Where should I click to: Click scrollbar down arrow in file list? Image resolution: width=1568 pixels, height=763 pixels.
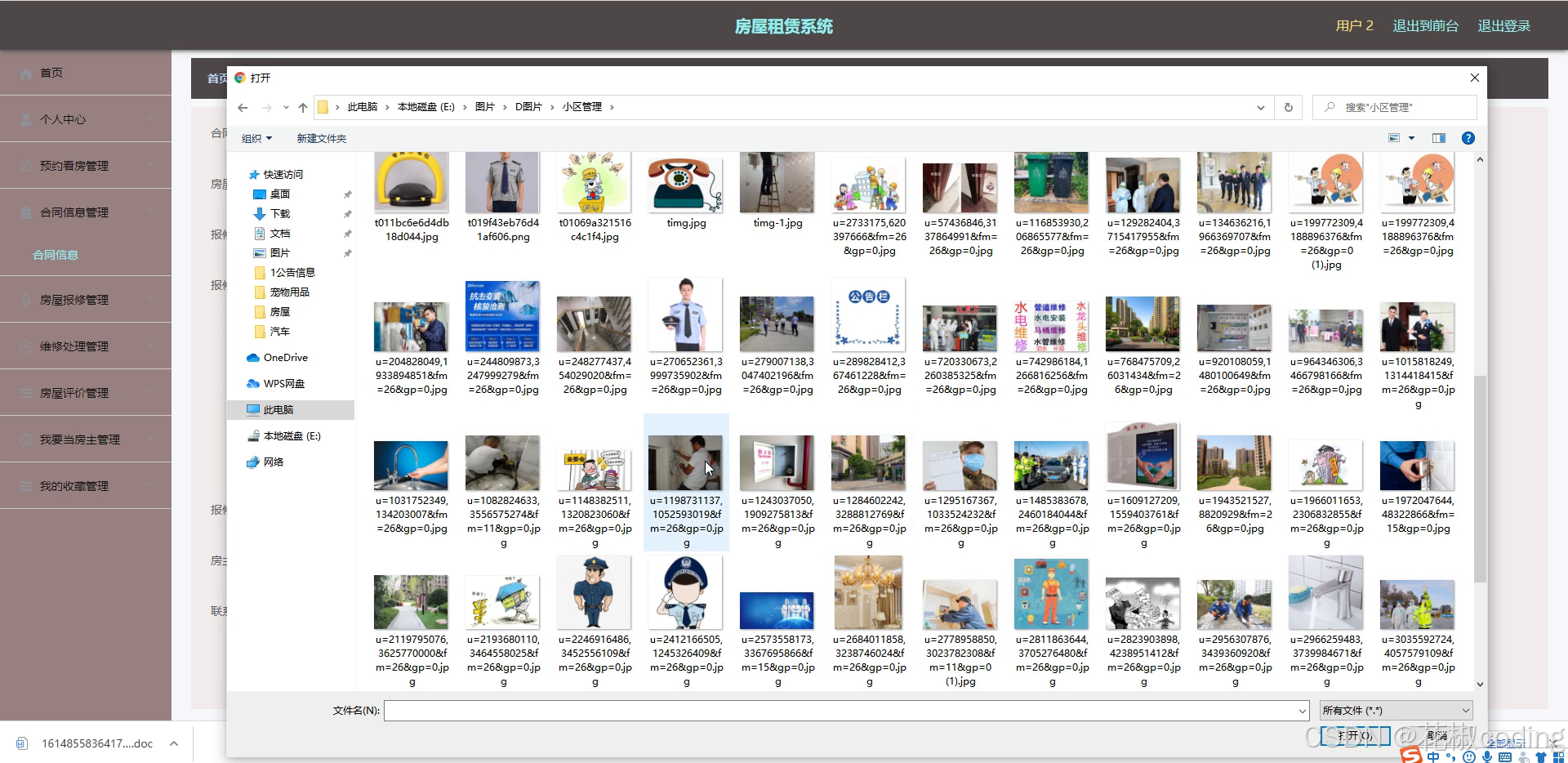click(1479, 684)
